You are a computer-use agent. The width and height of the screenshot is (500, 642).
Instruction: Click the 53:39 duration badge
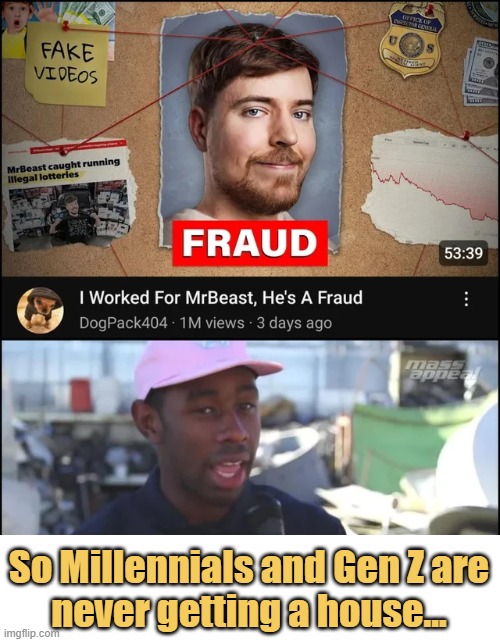(x=463, y=253)
